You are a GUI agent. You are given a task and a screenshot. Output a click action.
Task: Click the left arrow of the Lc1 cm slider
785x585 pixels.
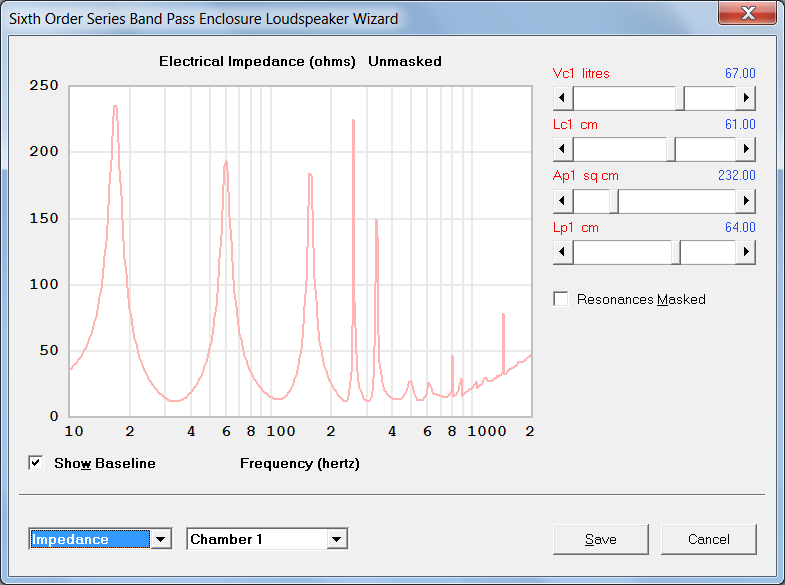(563, 149)
